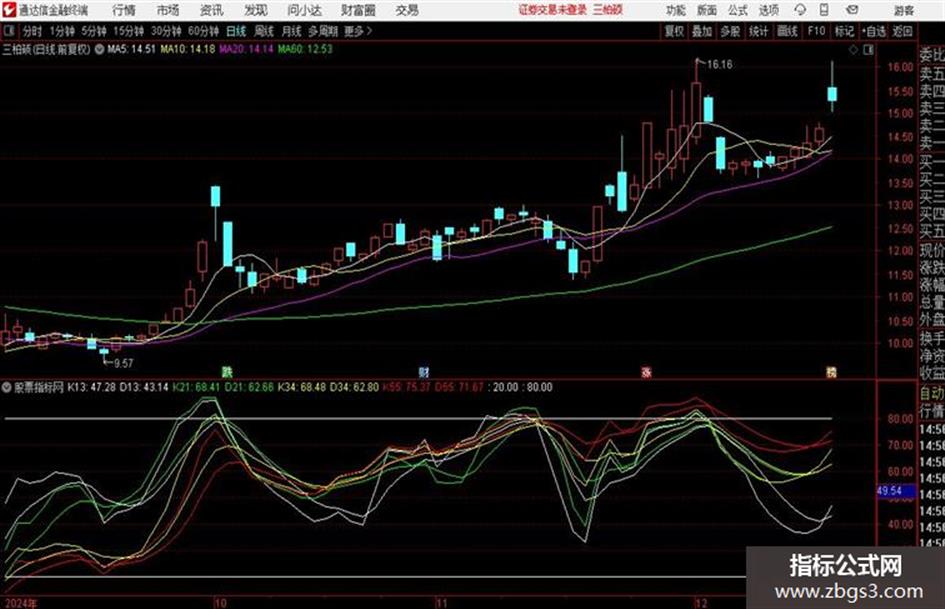Open the 市场 menu
This screenshot has width=945, height=609.
click(x=168, y=10)
